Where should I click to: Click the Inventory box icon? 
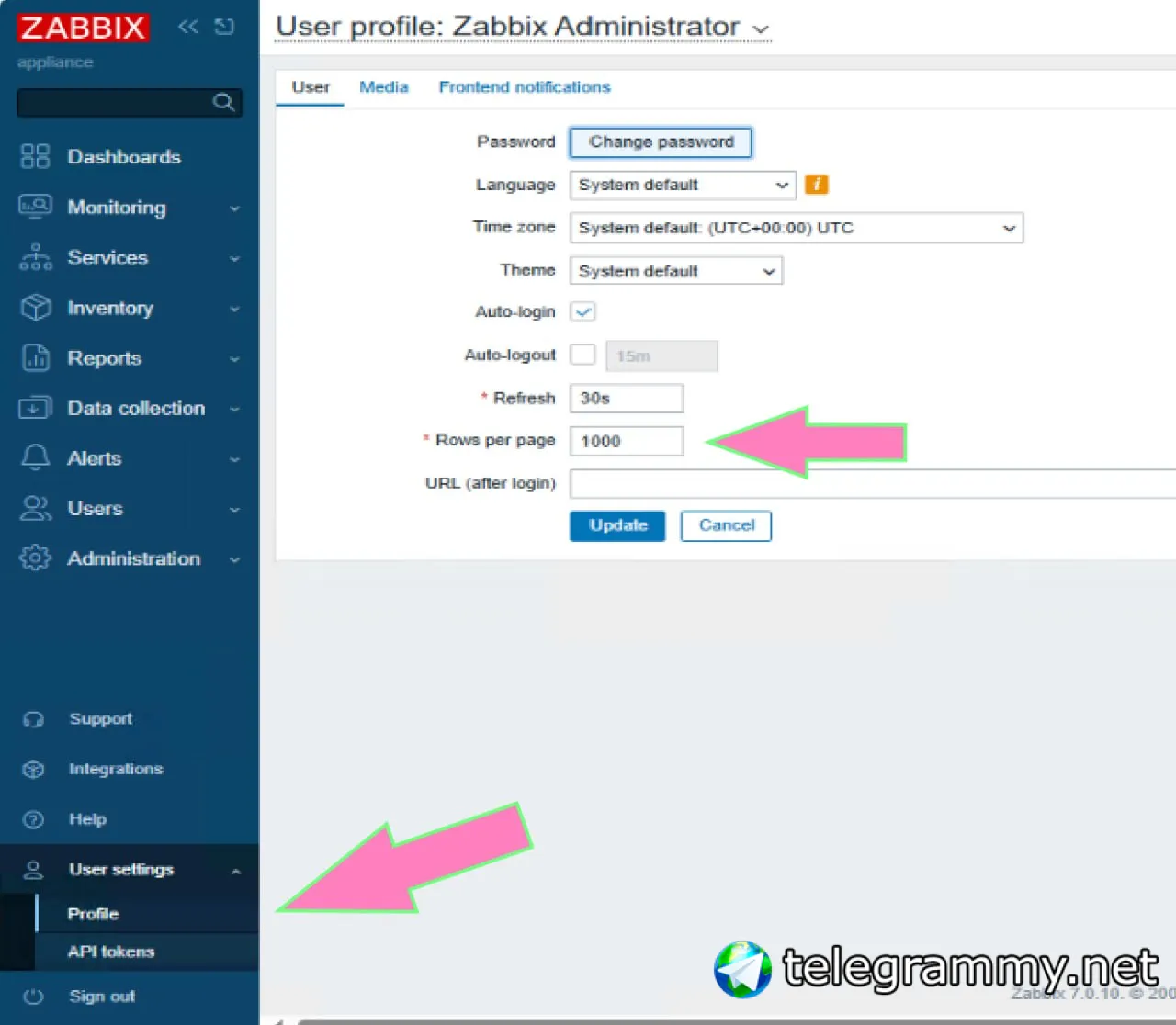[35, 307]
